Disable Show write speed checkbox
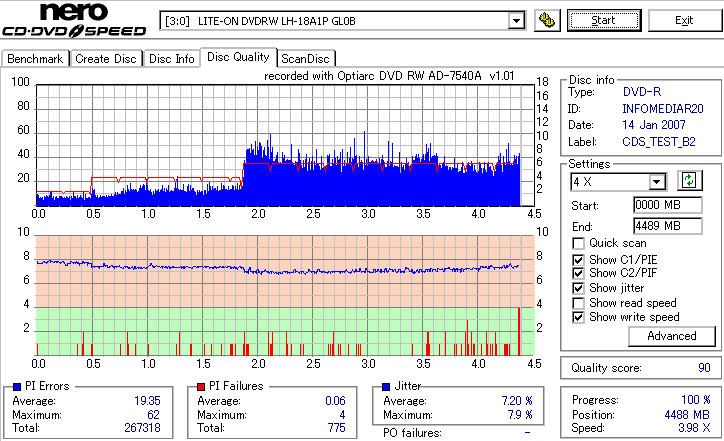 (578, 317)
